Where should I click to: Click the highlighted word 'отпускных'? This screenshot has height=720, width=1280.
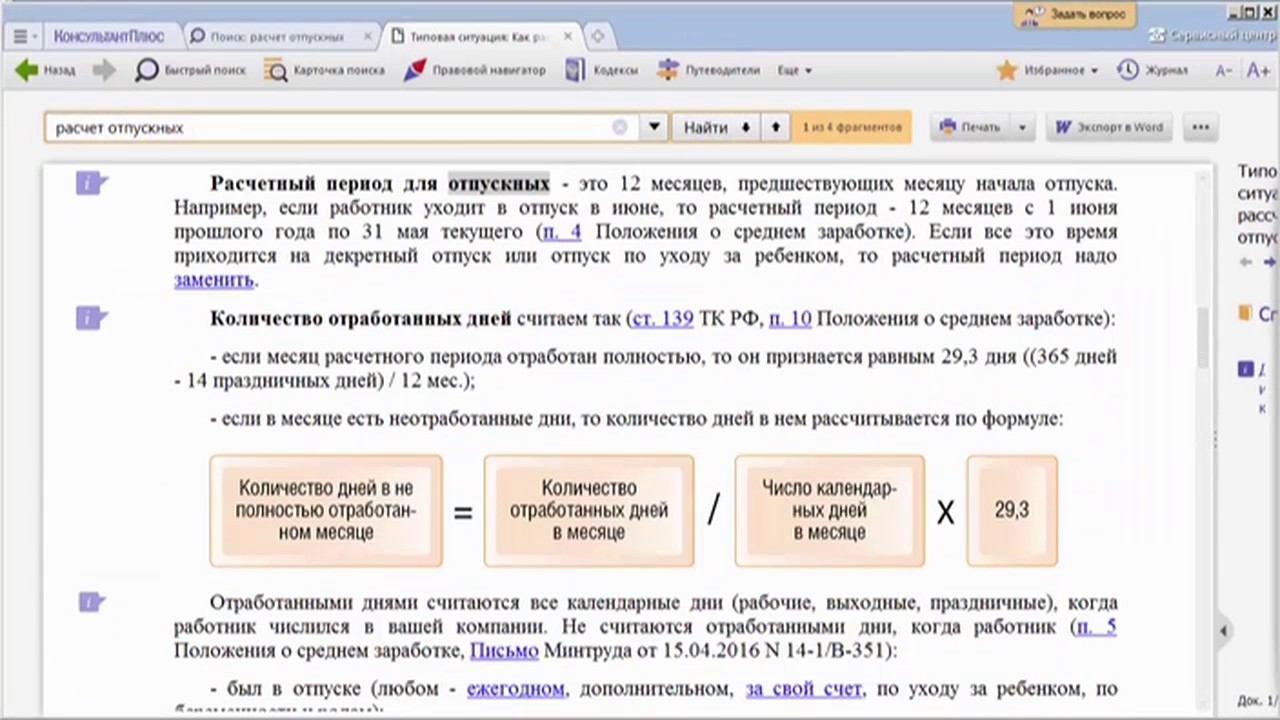coord(499,184)
